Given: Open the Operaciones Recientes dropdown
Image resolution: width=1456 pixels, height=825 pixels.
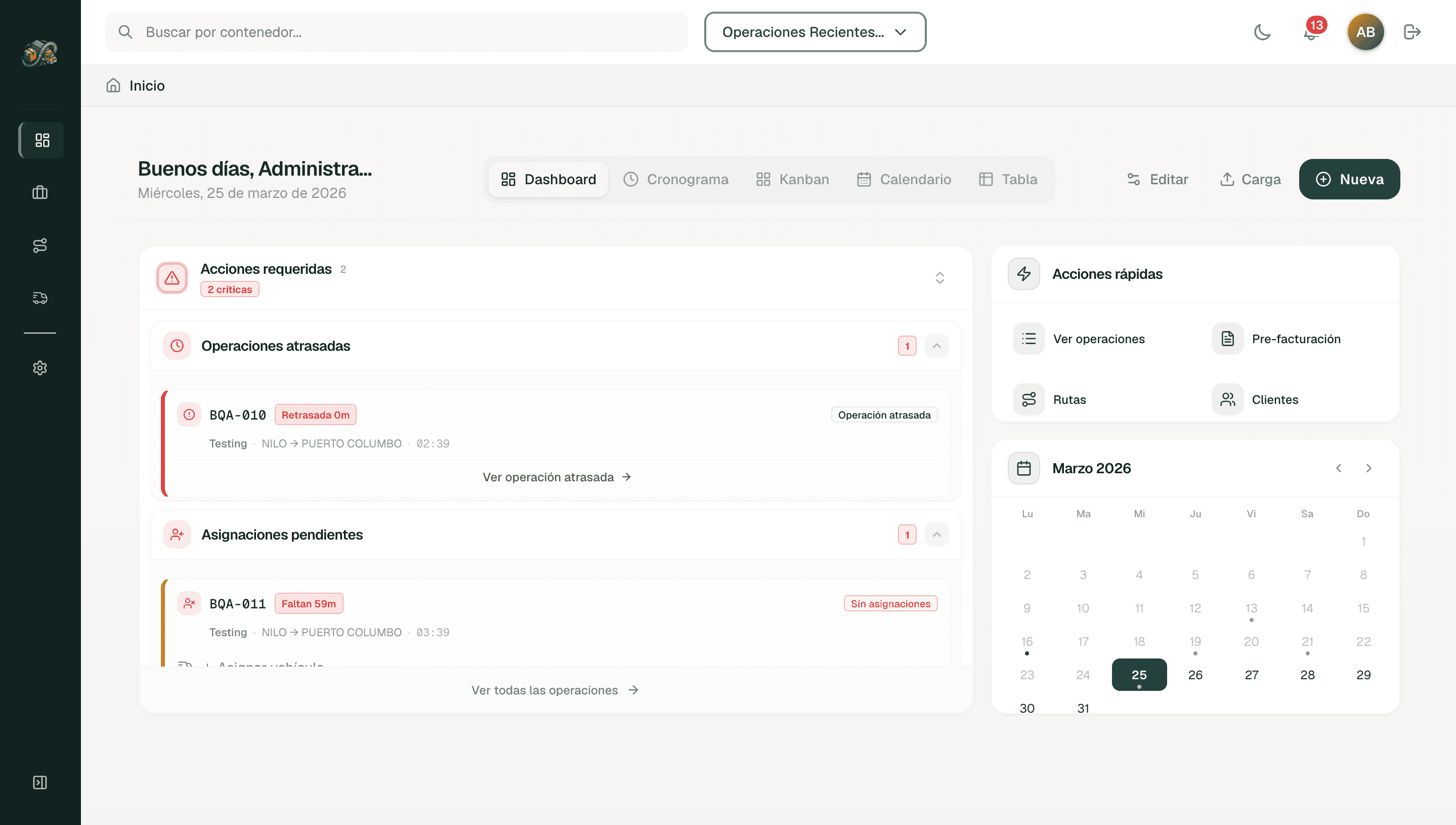Looking at the screenshot, I should 815,32.
